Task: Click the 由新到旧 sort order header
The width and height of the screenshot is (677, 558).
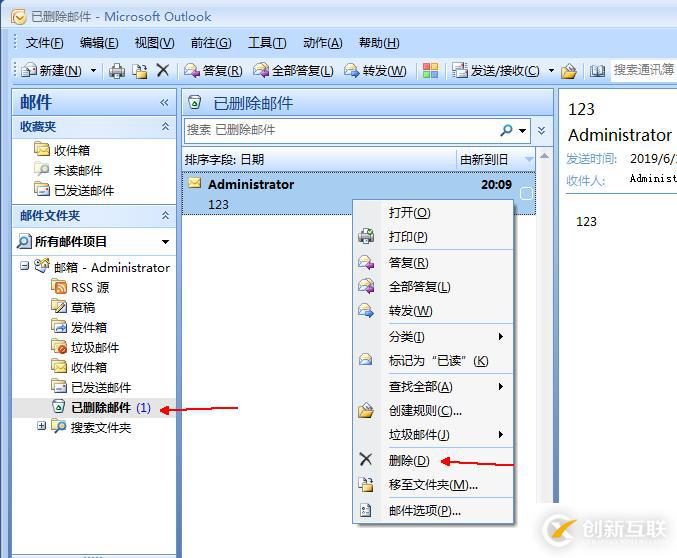Action: [496, 159]
